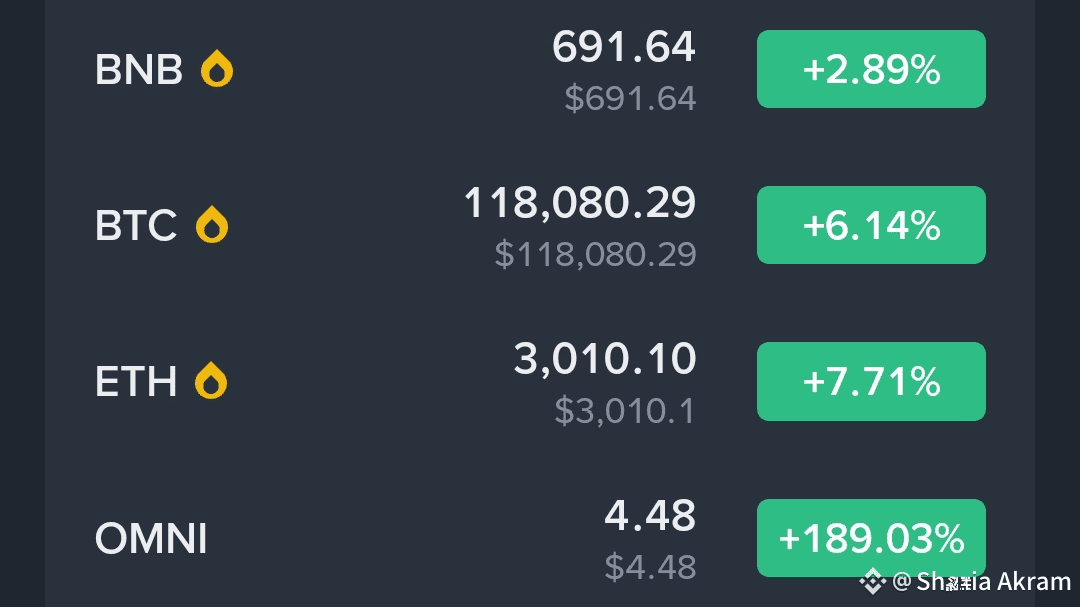
Task: Click the grey $3,010.1 USD value
Action: coord(625,411)
